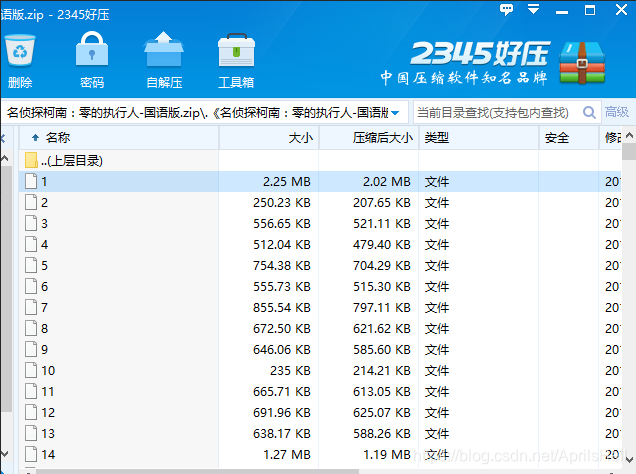Image resolution: width=636 pixels, height=474 pixels.
Task: Click the search magnifier icon
Action: [589, 112]
